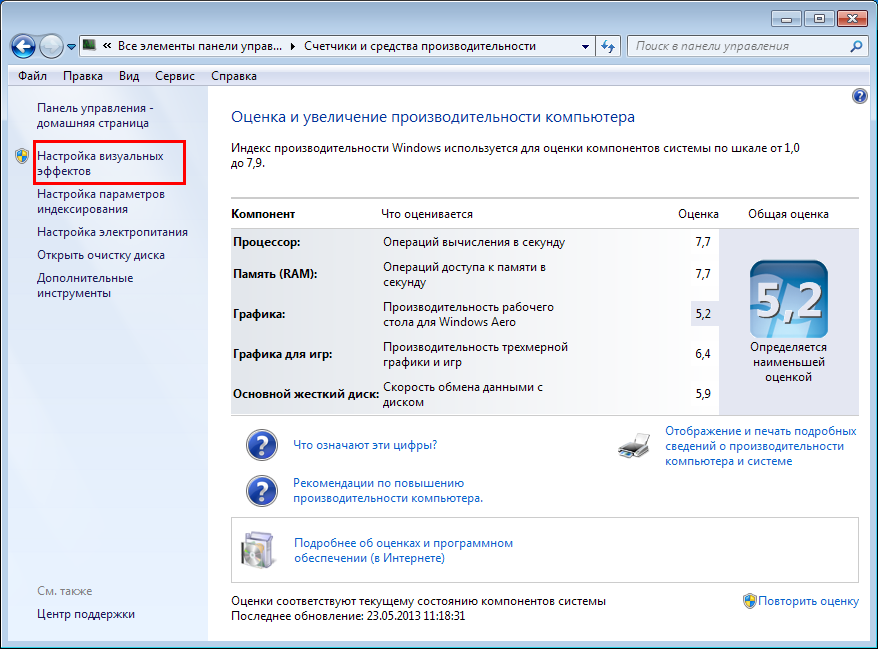Open the "Вид" menu

(x=129, y=76)
